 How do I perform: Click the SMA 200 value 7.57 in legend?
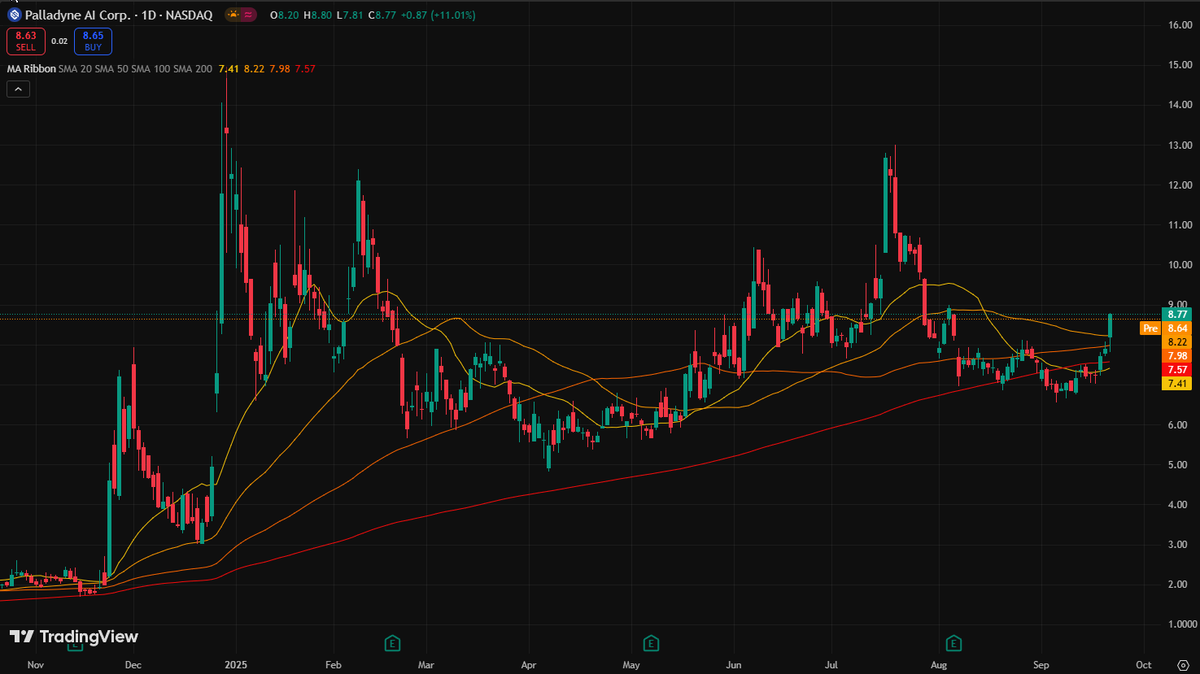click(305, 69)
